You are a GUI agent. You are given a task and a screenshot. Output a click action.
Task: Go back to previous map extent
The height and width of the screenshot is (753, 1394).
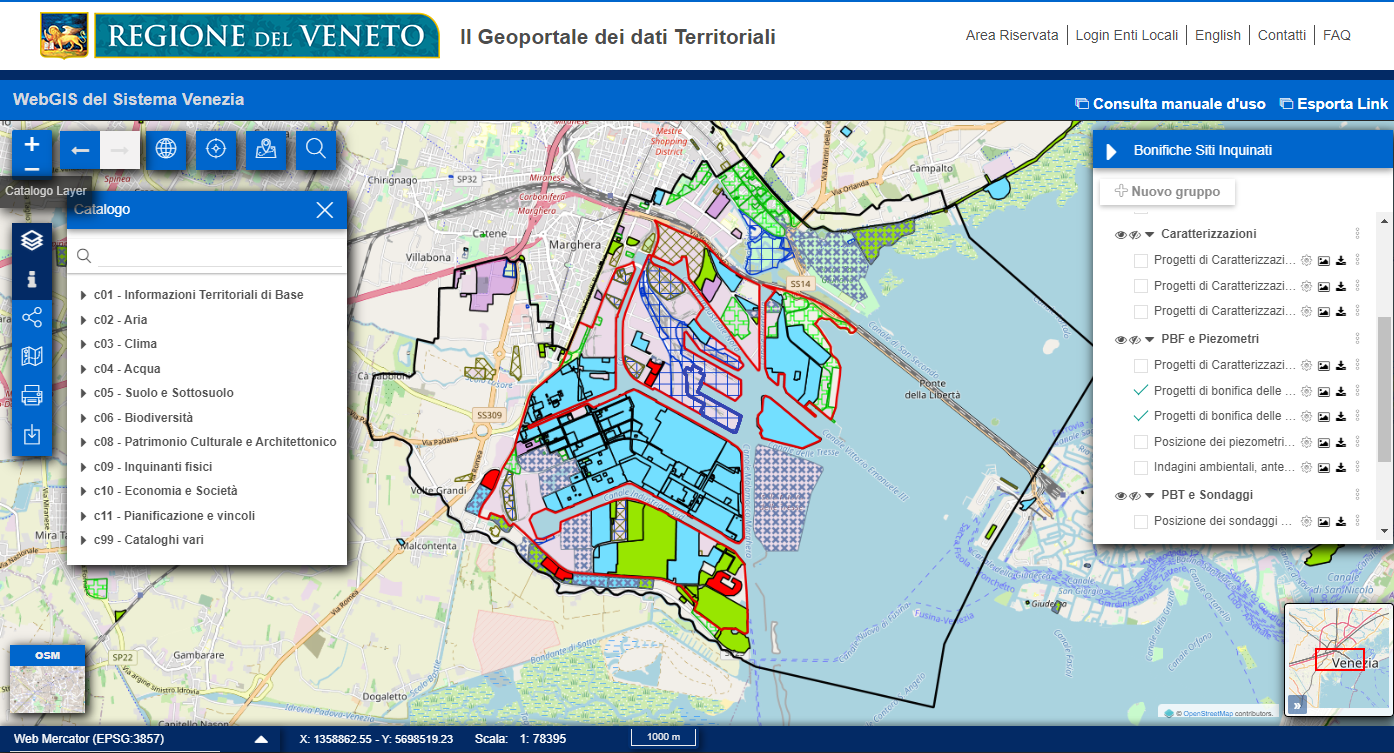[x=80, y=150]
